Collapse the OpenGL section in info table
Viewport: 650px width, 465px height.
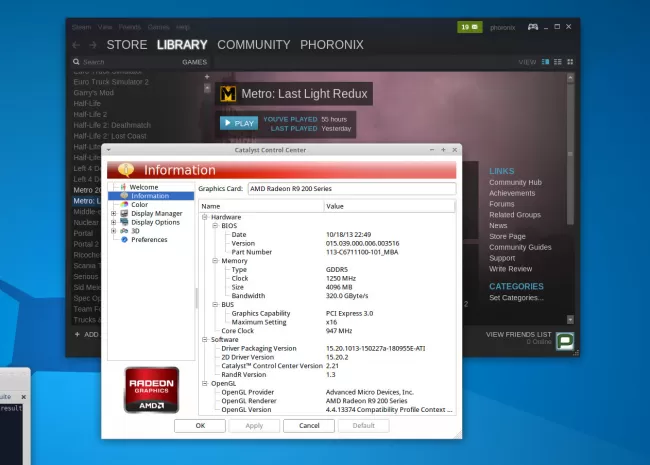tap(205, 383)
